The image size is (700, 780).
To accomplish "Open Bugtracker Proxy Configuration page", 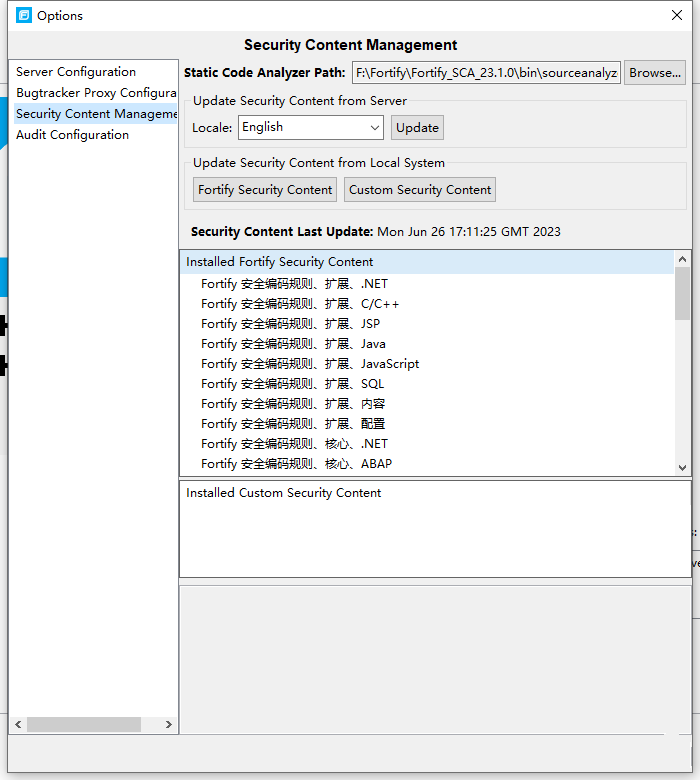I will [96, 93].
